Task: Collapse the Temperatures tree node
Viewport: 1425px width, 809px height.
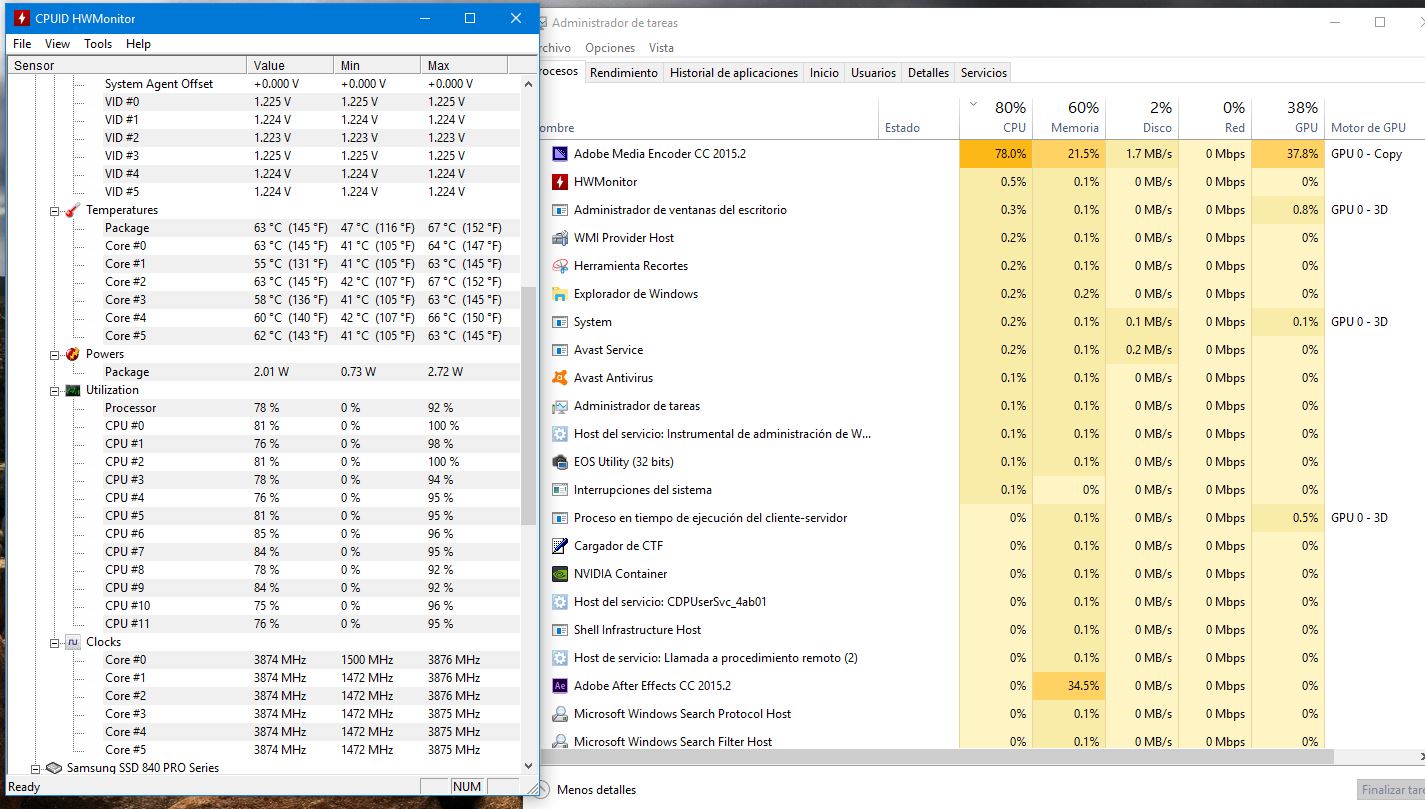Action: [x=55, y=211]
